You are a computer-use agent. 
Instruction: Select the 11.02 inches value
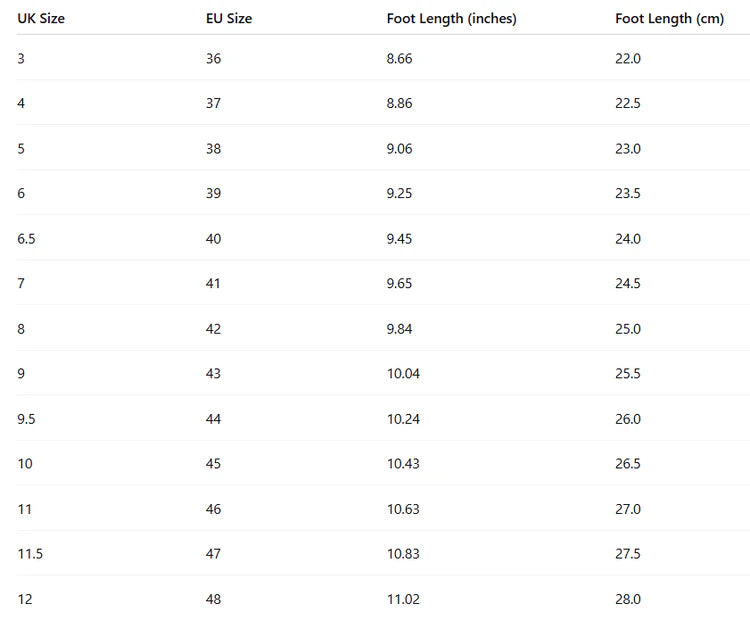pos(403,599)
